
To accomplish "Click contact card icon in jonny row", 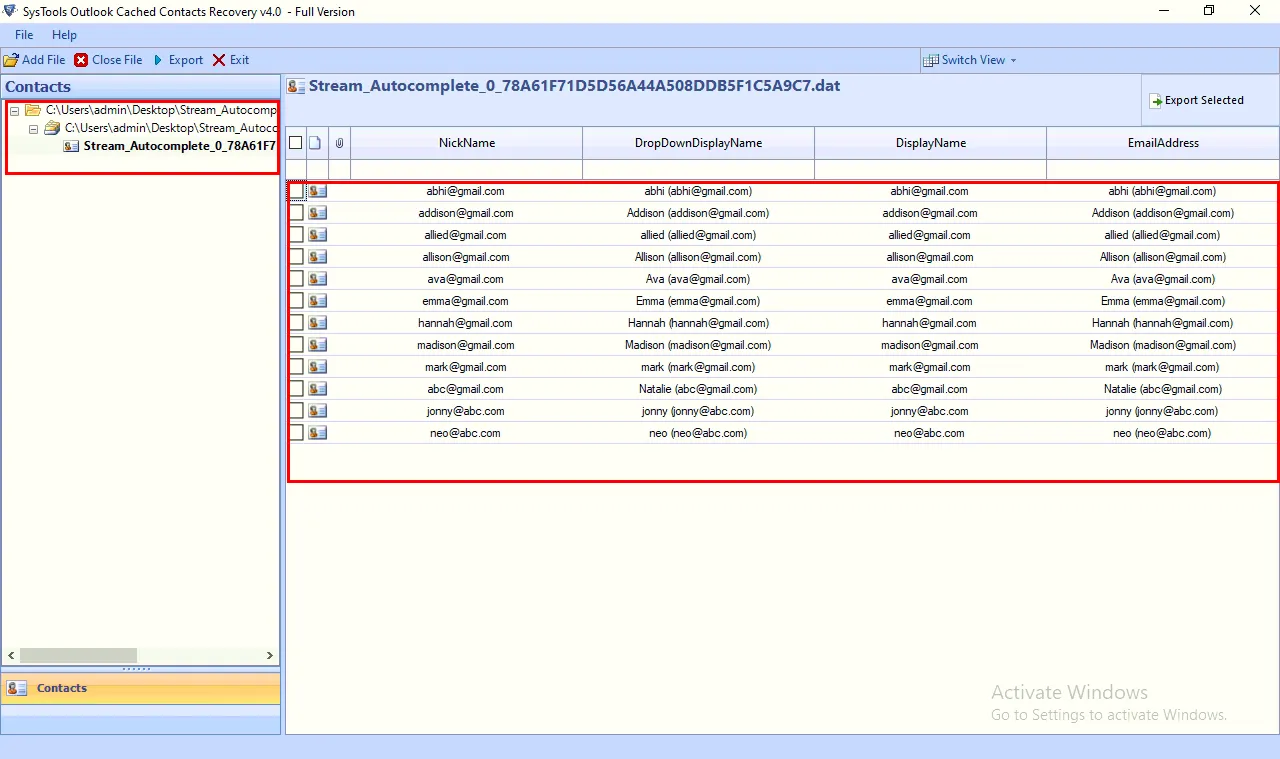I will coord(317,411).
